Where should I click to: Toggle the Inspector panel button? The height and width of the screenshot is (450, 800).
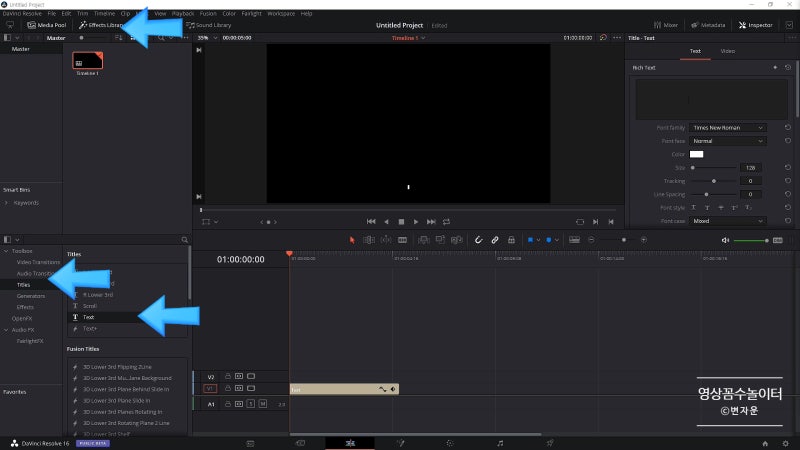coord(756,24)
